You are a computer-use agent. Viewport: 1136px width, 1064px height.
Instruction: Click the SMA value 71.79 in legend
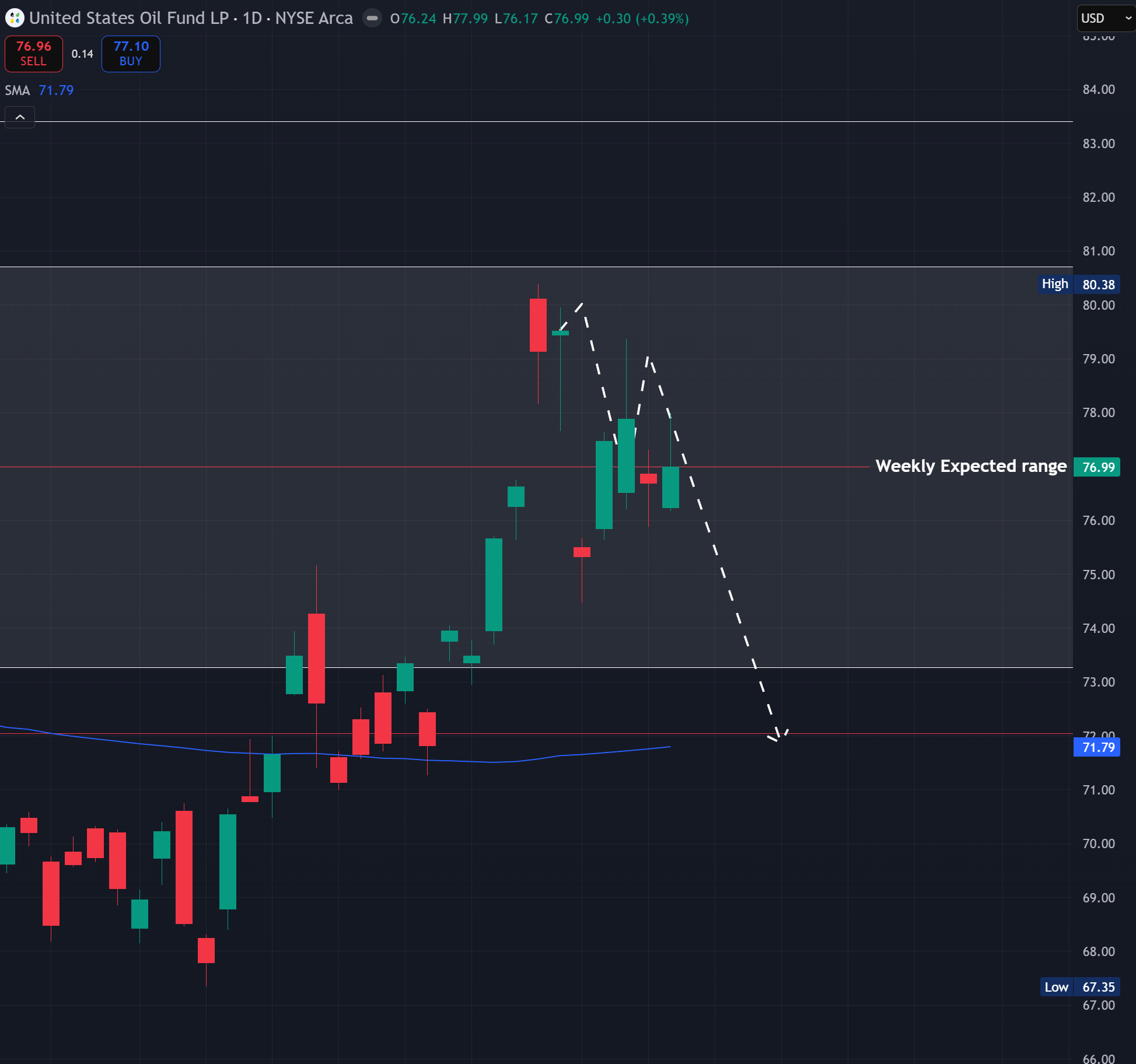tap(56, 90)
